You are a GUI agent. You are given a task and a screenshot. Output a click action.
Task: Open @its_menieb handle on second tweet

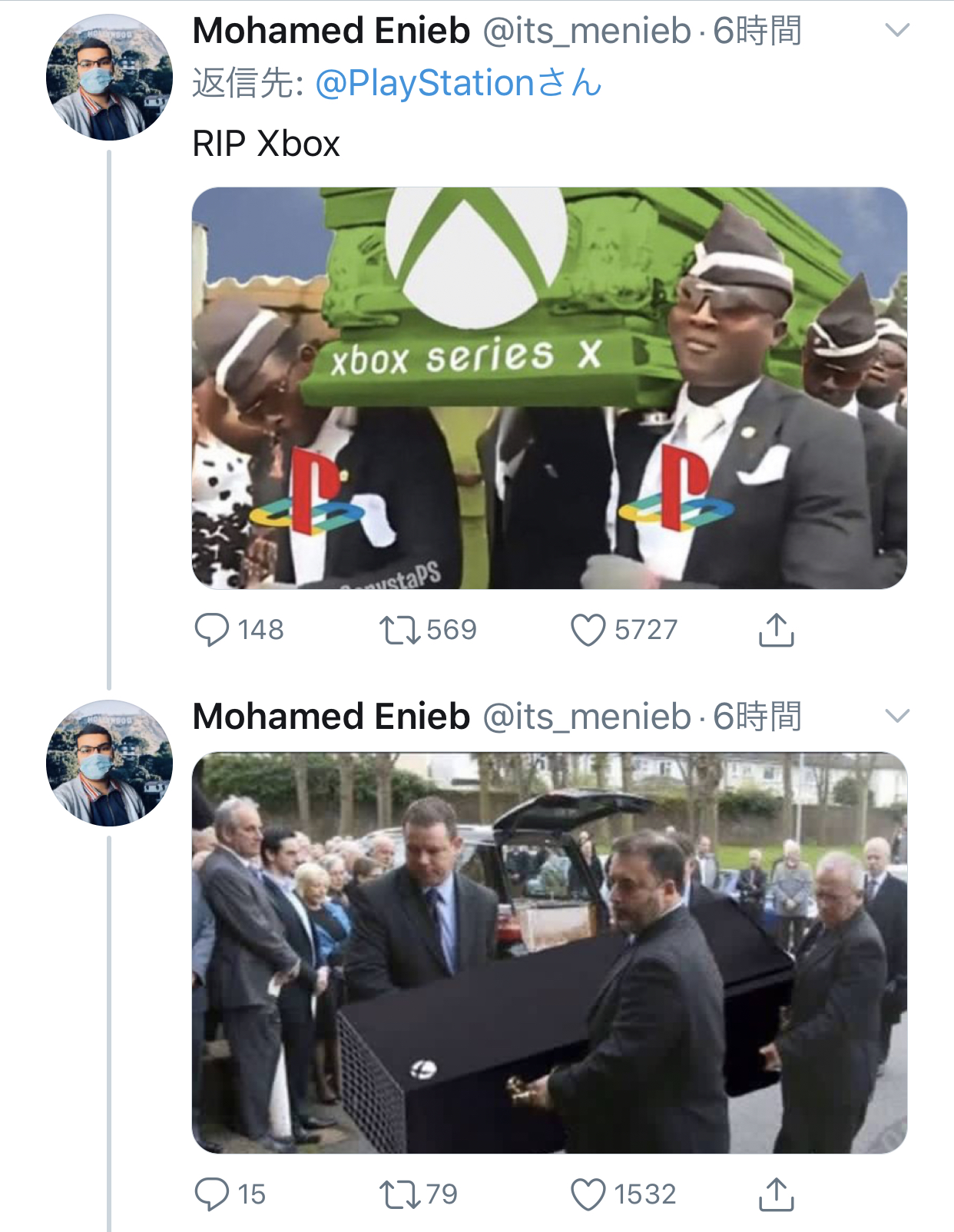(x=587, y=717)
